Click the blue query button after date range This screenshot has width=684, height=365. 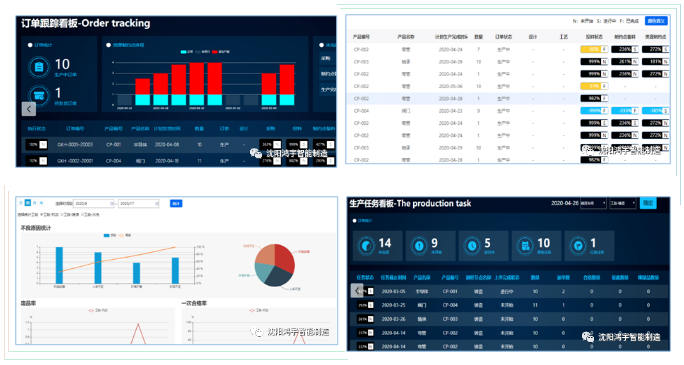pyautogui.click(x=176, y=204)
